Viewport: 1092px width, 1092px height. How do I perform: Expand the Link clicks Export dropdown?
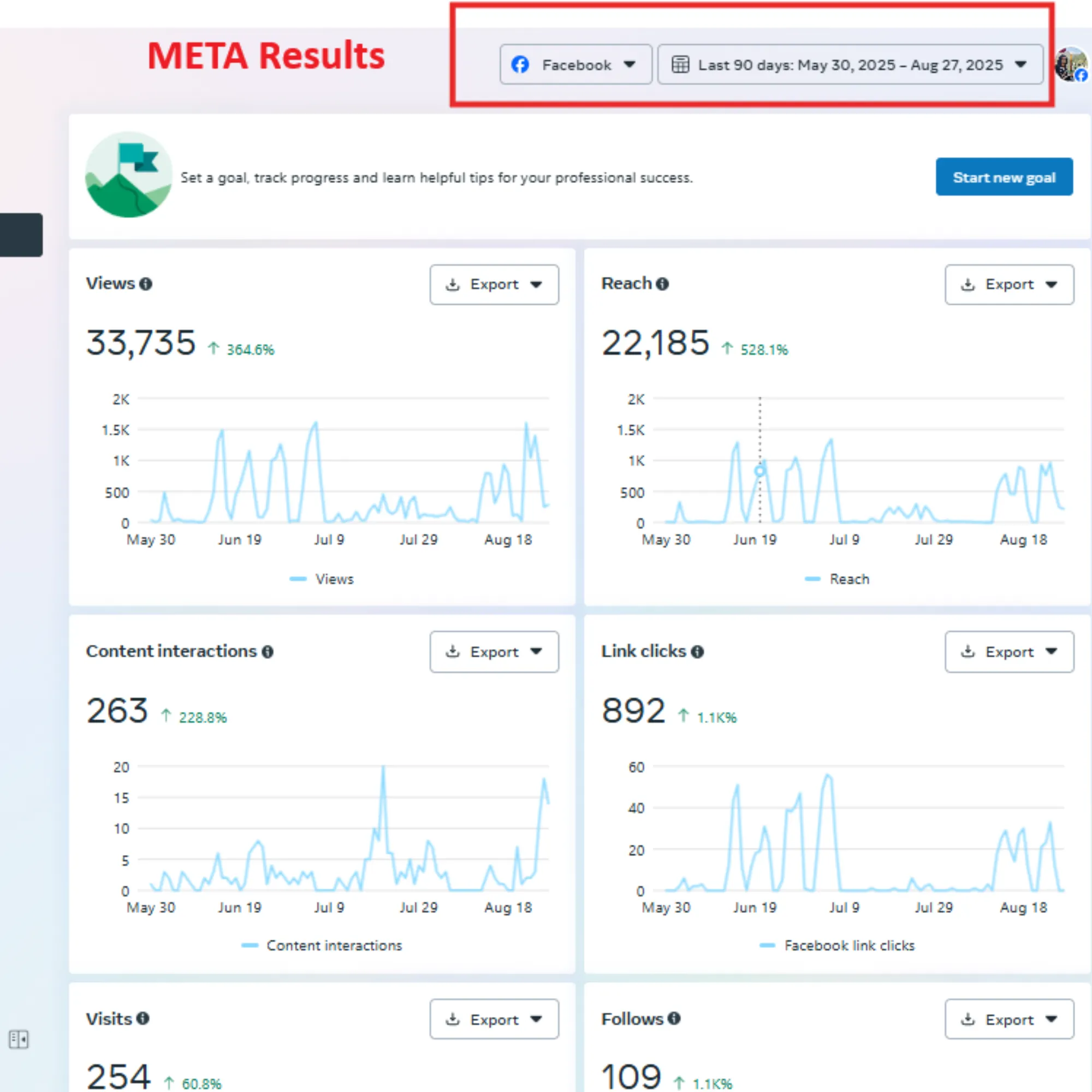pyautogui.click(x=1009, y=652)
